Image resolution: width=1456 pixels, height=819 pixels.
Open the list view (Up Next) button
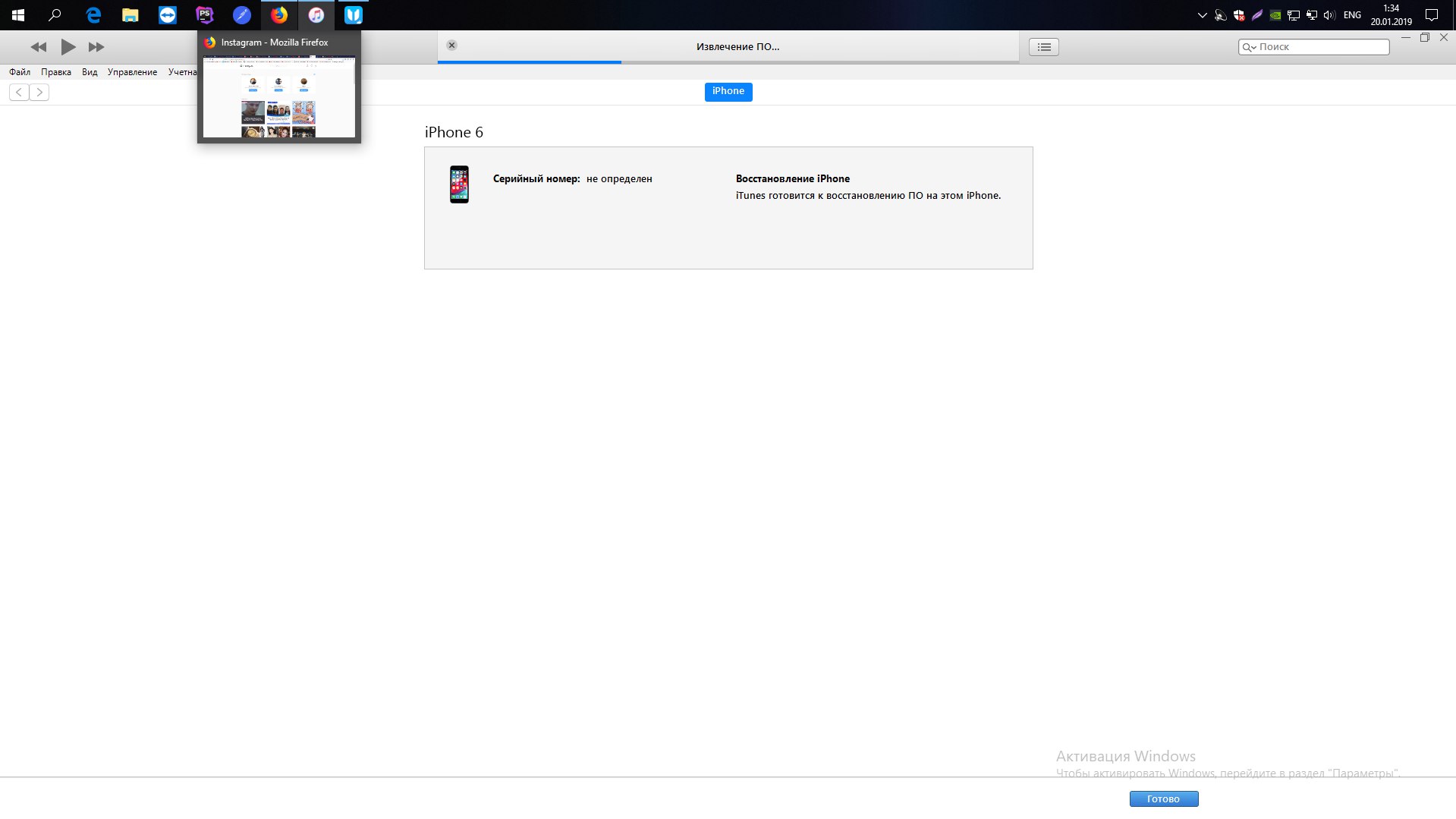(x=1044, y=47)
